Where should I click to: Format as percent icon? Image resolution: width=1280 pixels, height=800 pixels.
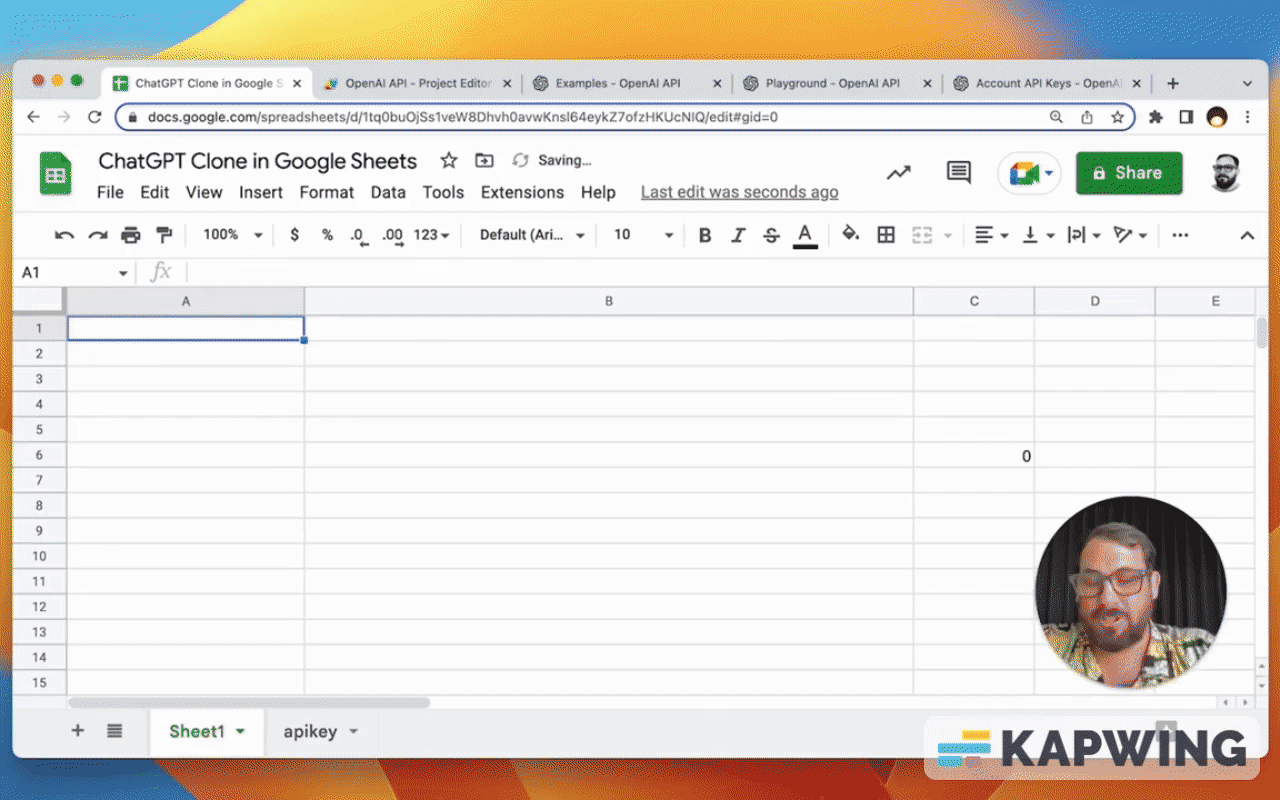tap(327, 235)
